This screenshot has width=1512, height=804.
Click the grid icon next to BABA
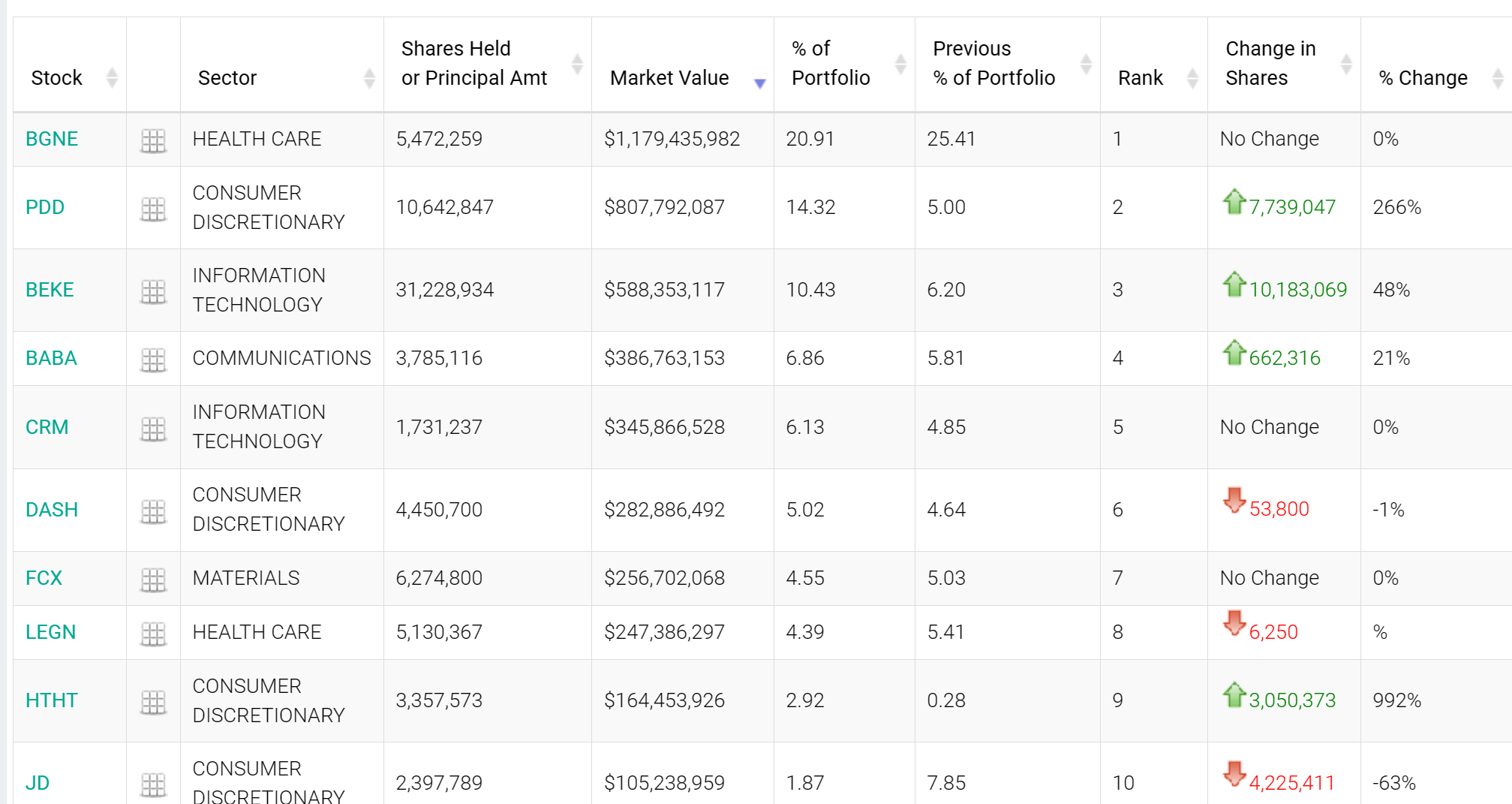[x=153, y=360]
